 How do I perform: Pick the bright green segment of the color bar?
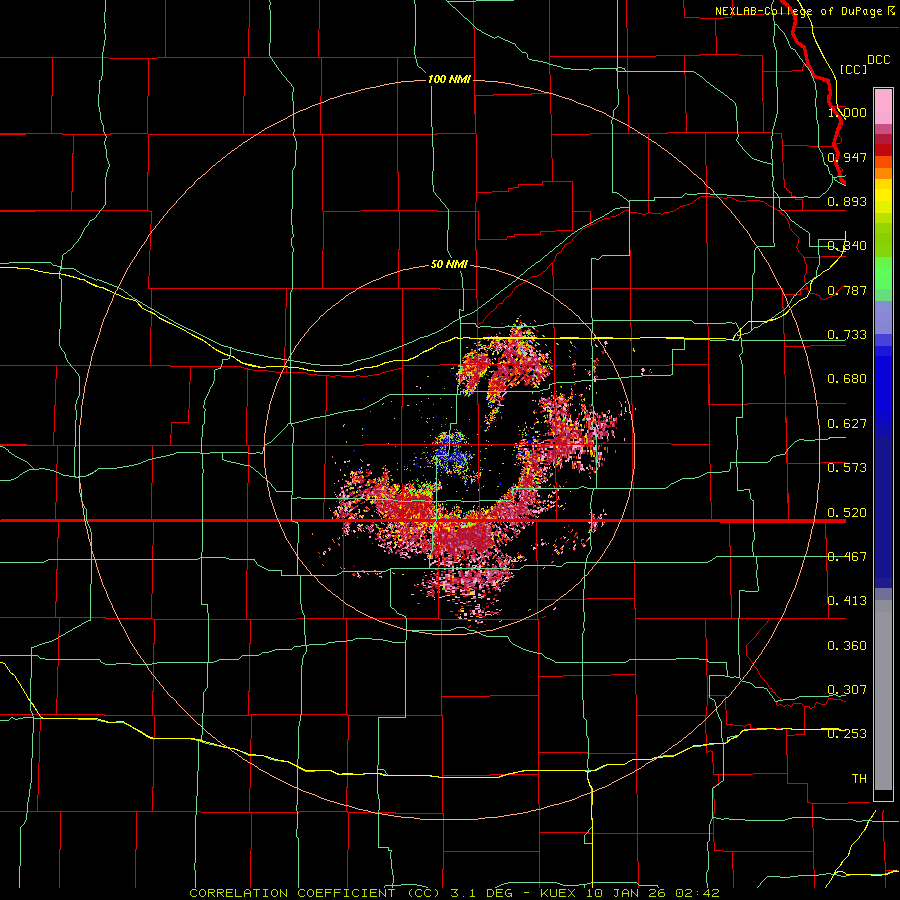(x=883, y=273)
